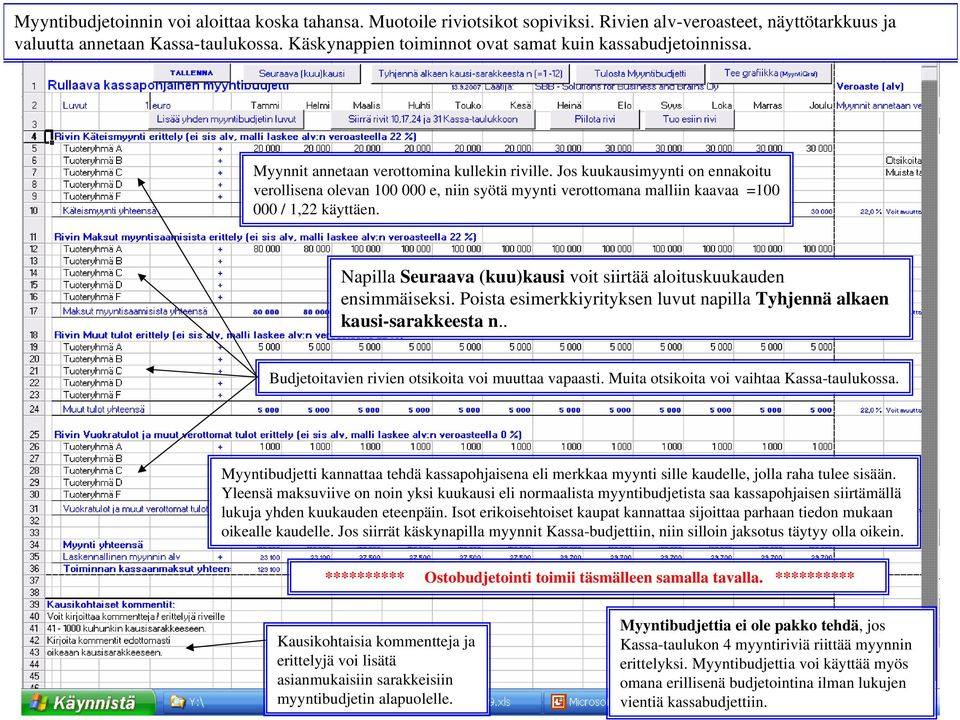Select the Myynti yhteensä row label
The image size is (960, 720).
point(103,544)
